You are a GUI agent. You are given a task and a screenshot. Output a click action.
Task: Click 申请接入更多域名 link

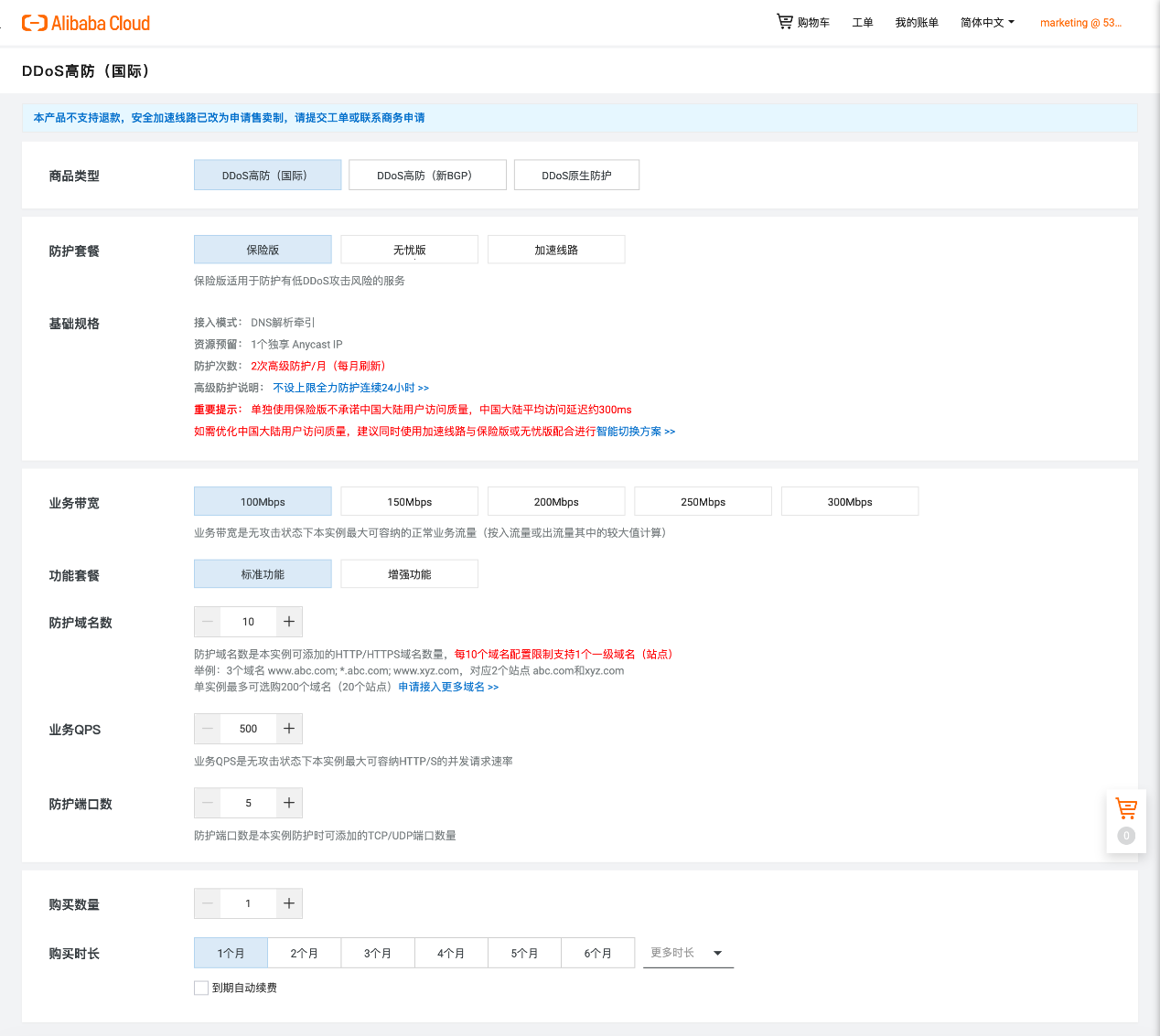[448, 687]
